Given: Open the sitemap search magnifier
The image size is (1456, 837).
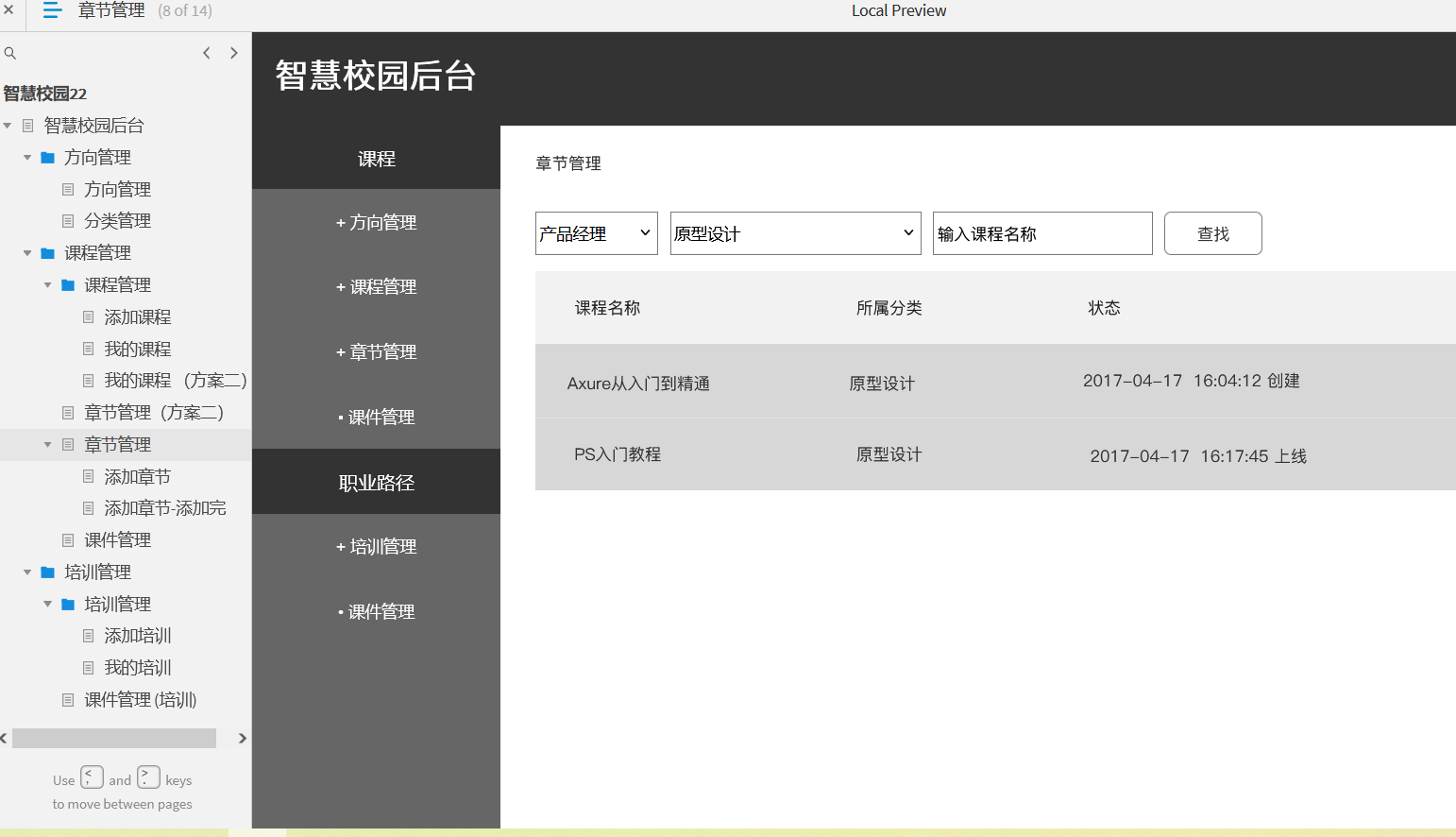Looking at the screenshot, I should point(10,53).
